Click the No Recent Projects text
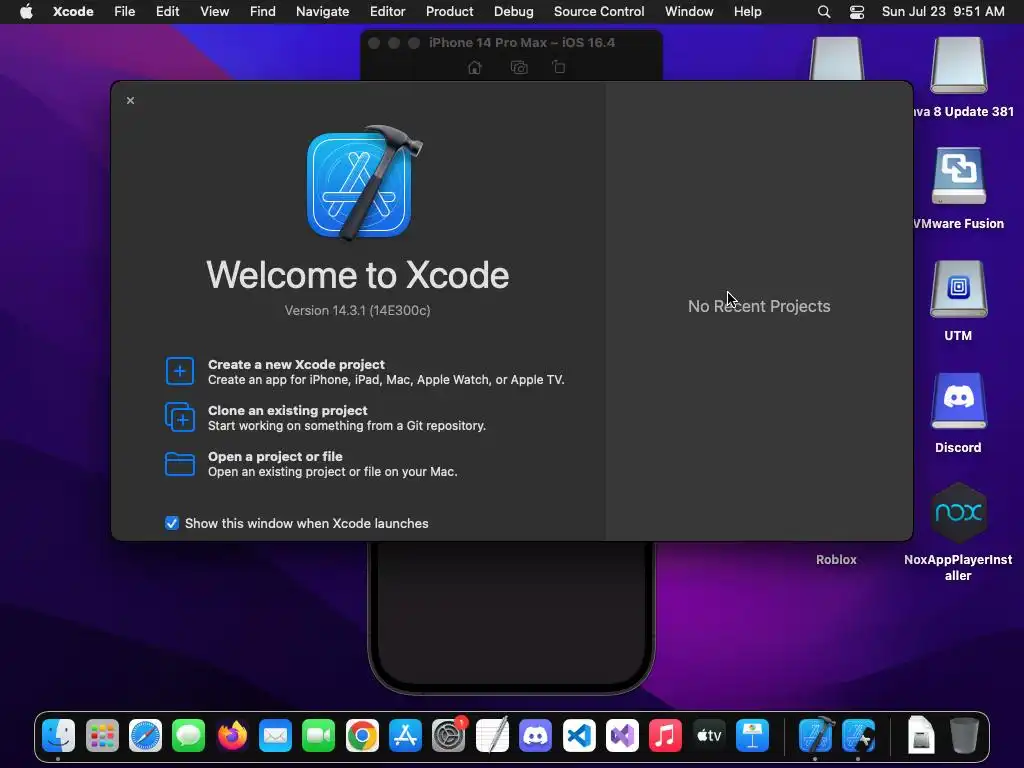The image size is (1024, 768). (759, 306)
